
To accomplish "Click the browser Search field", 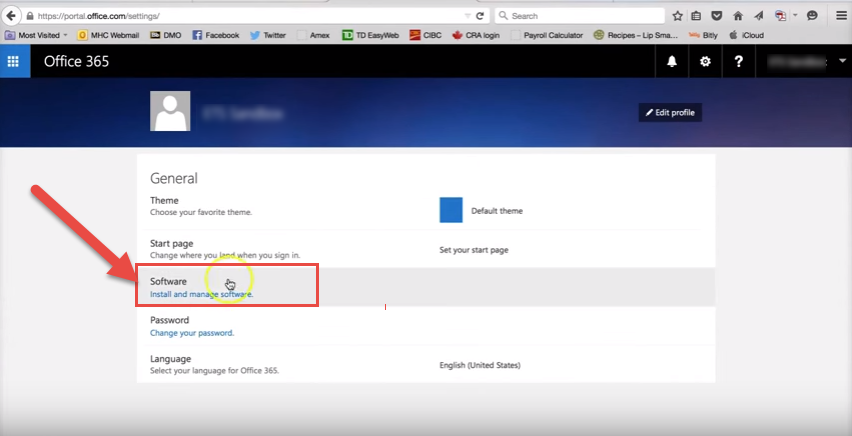I will (x=579, y=16).
